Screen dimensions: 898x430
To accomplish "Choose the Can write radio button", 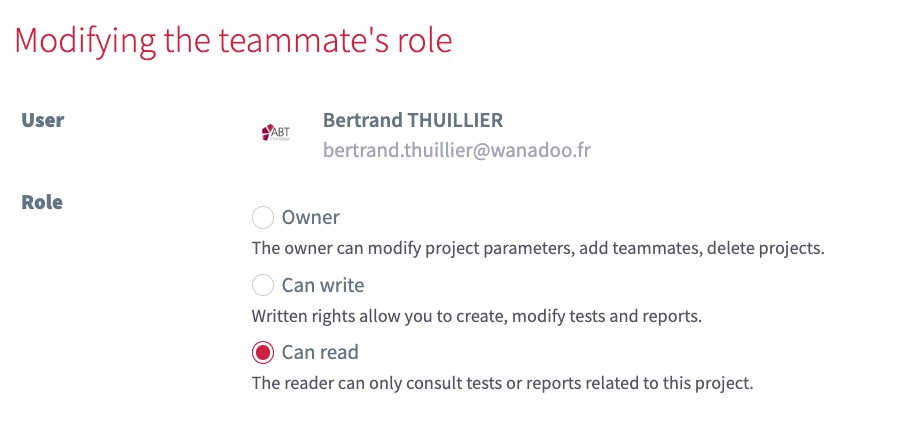I will pyautogui.click(x=262, y=286).
